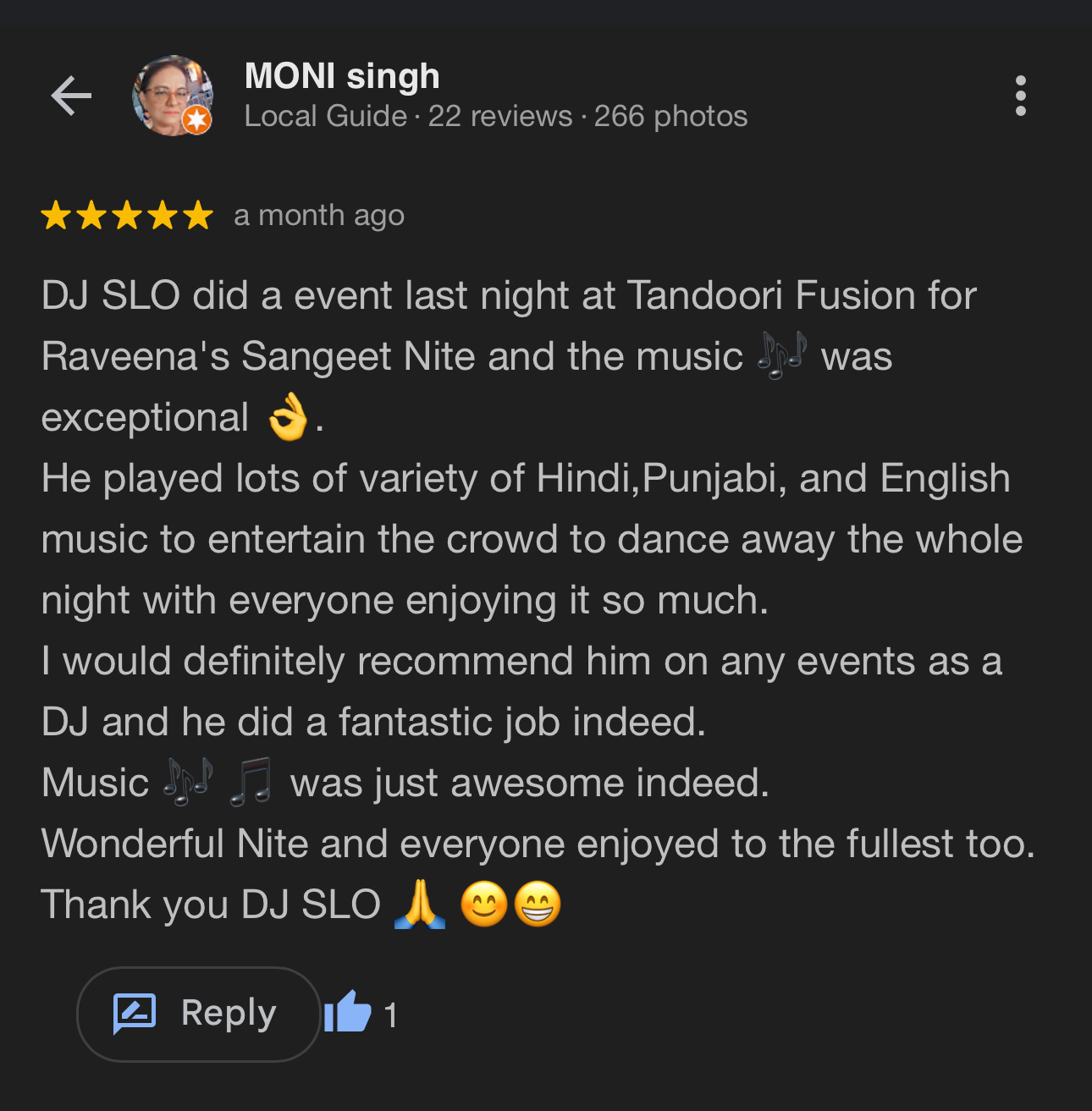Click the reply pencil chat icon
This screenshot has height=1111, width=1092.
pyautogui.click(x=135, y=1013)
